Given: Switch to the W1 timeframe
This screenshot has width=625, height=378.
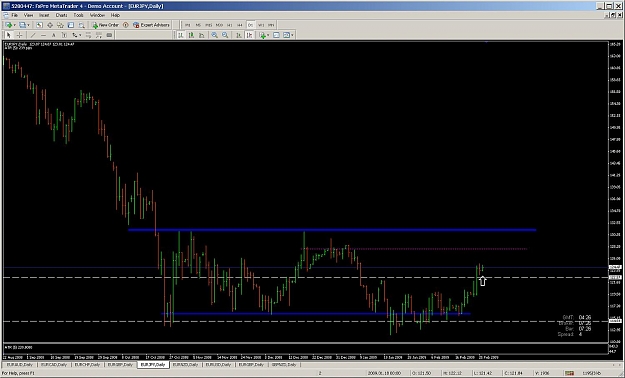Looking at the screenshot, I should point(261,25).
